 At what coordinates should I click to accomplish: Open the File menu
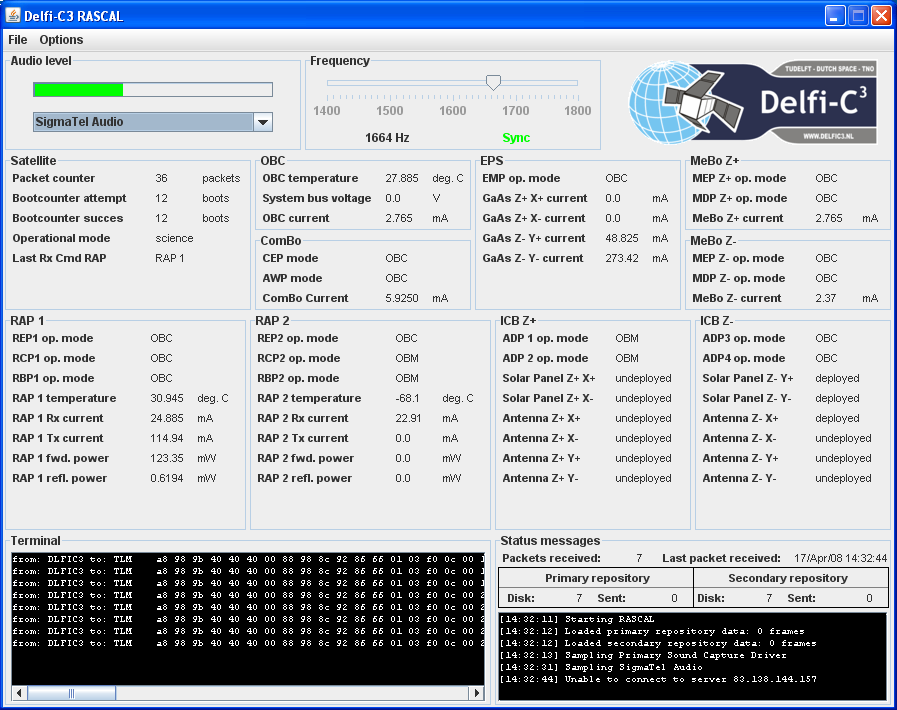[18, 40]
